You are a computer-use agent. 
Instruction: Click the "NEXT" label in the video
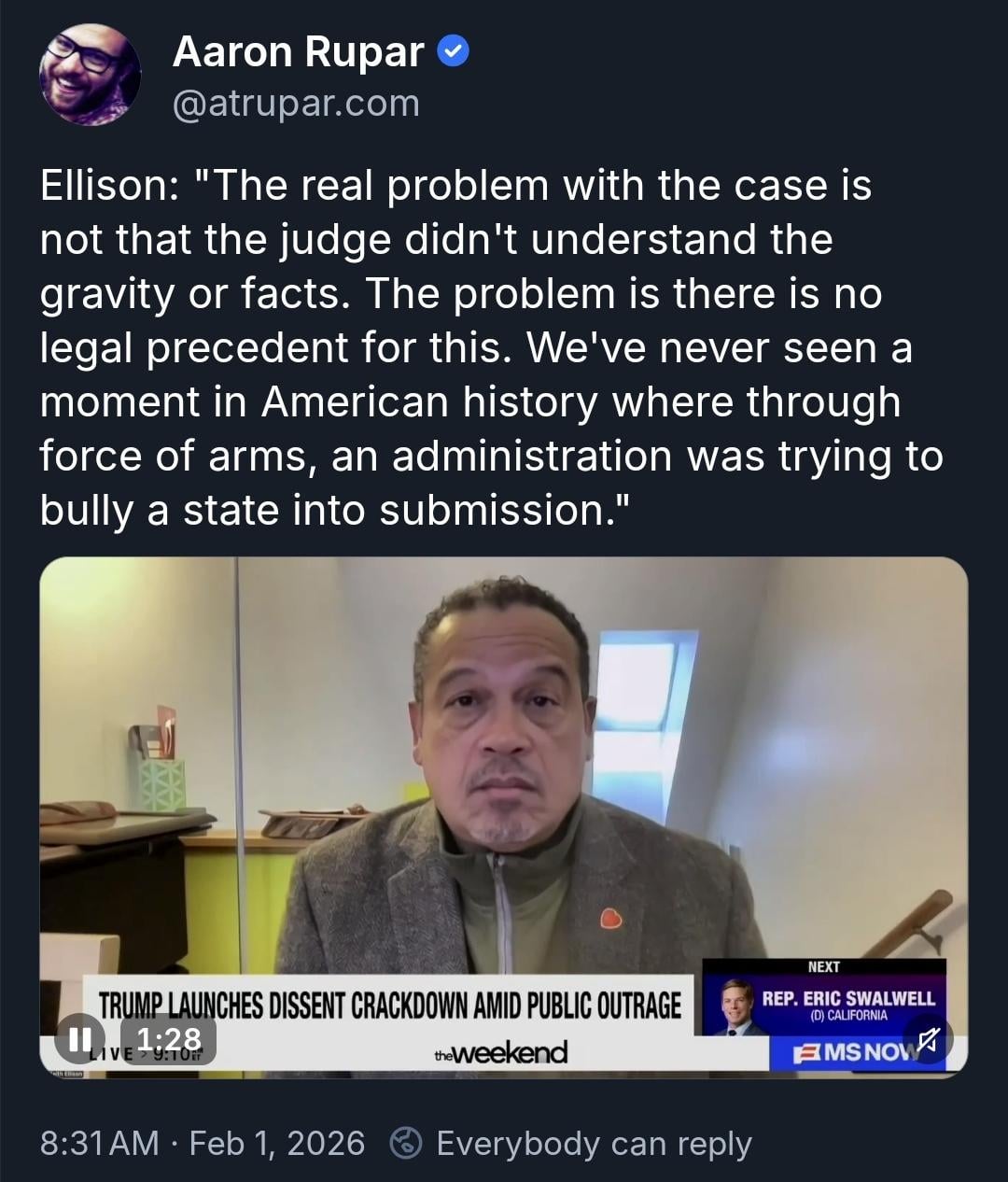(x=823, y=967)
